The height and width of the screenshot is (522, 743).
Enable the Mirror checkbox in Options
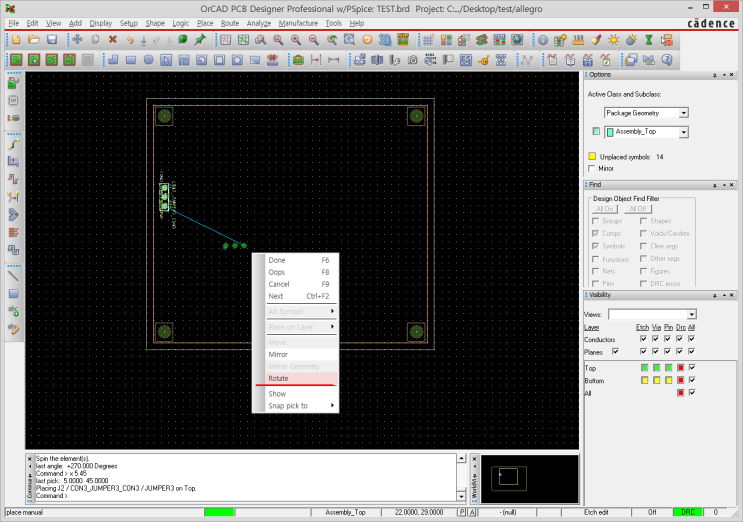(x=591, y=169)
